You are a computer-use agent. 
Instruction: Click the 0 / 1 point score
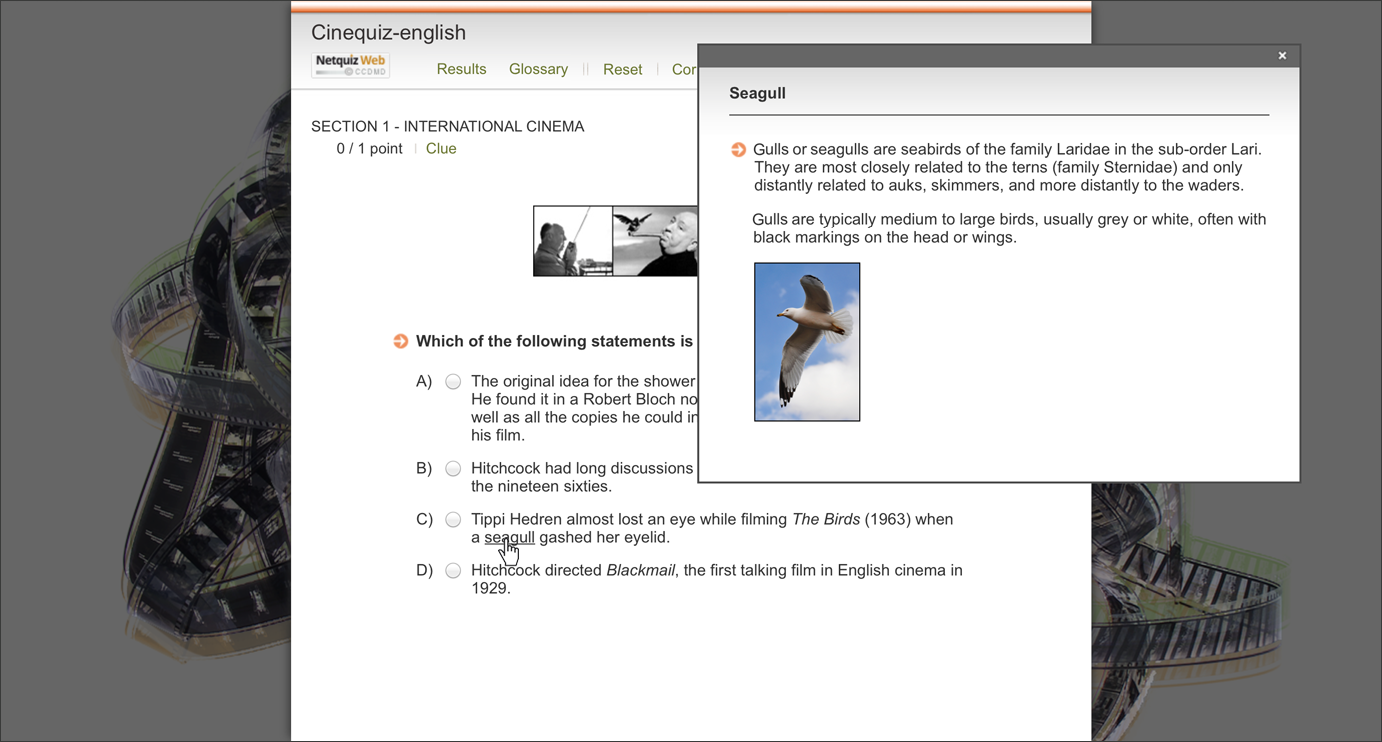(x=369, y=149)
